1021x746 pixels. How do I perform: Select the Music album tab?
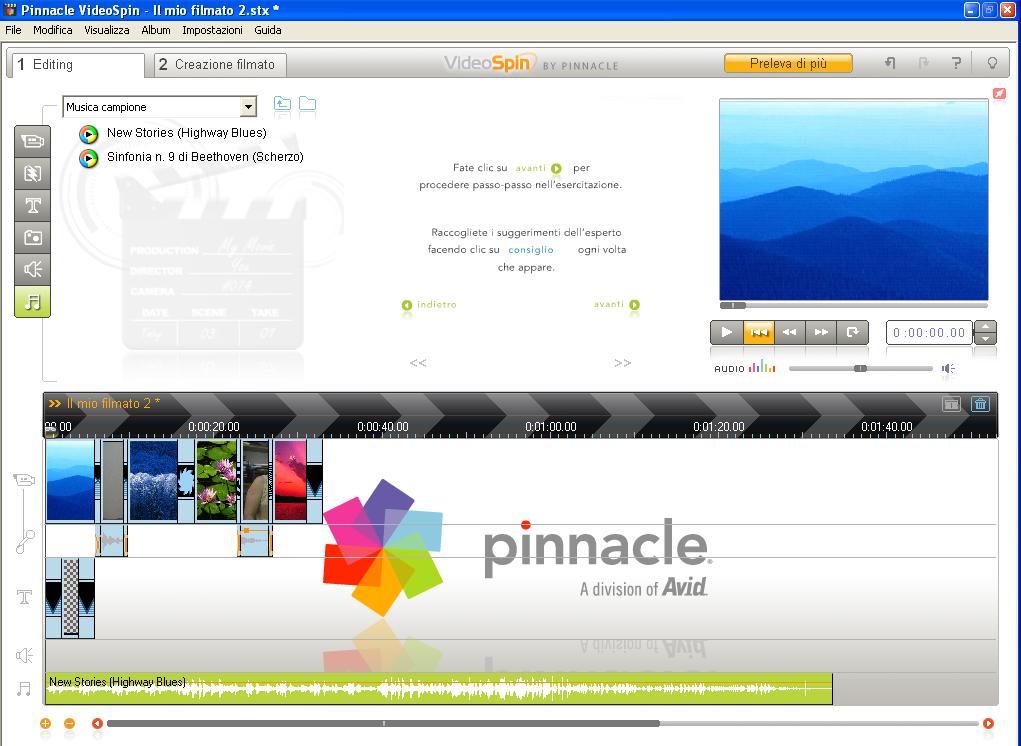coord(33,301)
